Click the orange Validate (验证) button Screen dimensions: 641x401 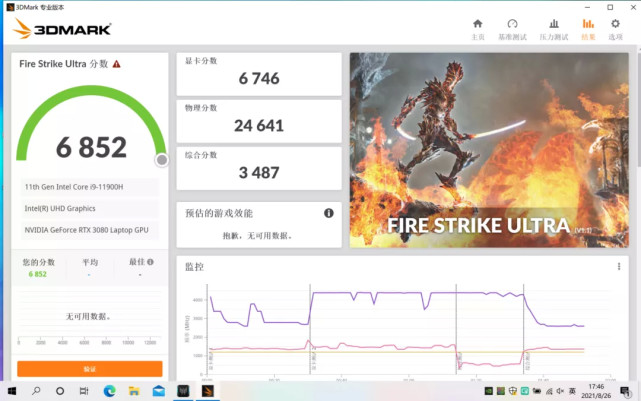click(x=90, y=369)
